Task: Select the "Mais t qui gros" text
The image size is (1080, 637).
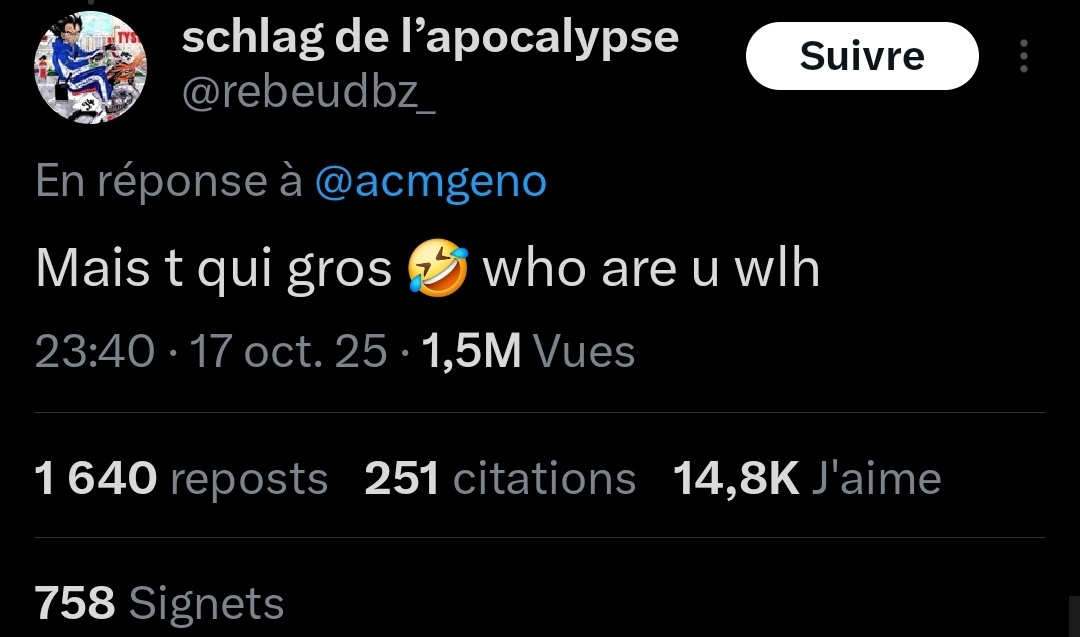Action: [x=213, y=270]
